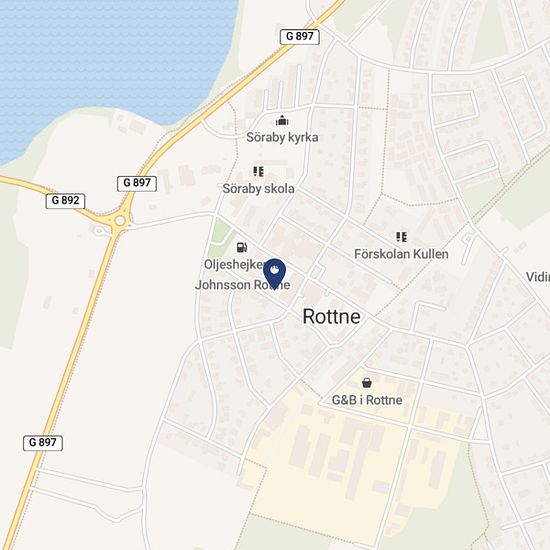
Task: Click the Förskolan Kullen school icon
Action: pos(401,237)
